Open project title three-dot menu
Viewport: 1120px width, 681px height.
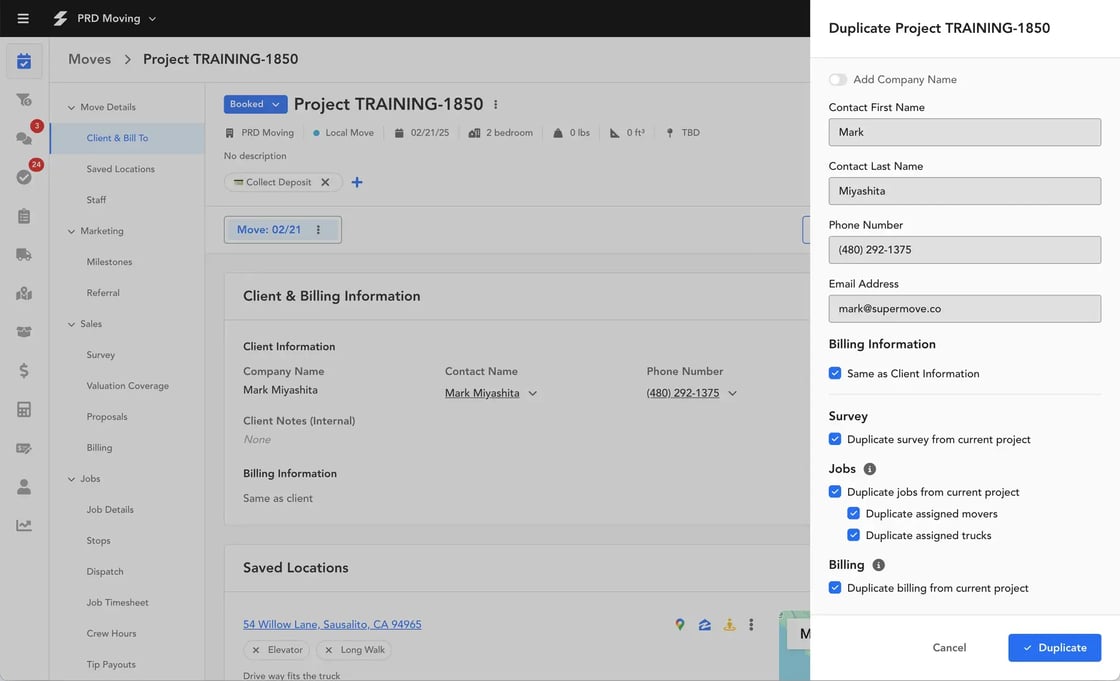[496, 104]
